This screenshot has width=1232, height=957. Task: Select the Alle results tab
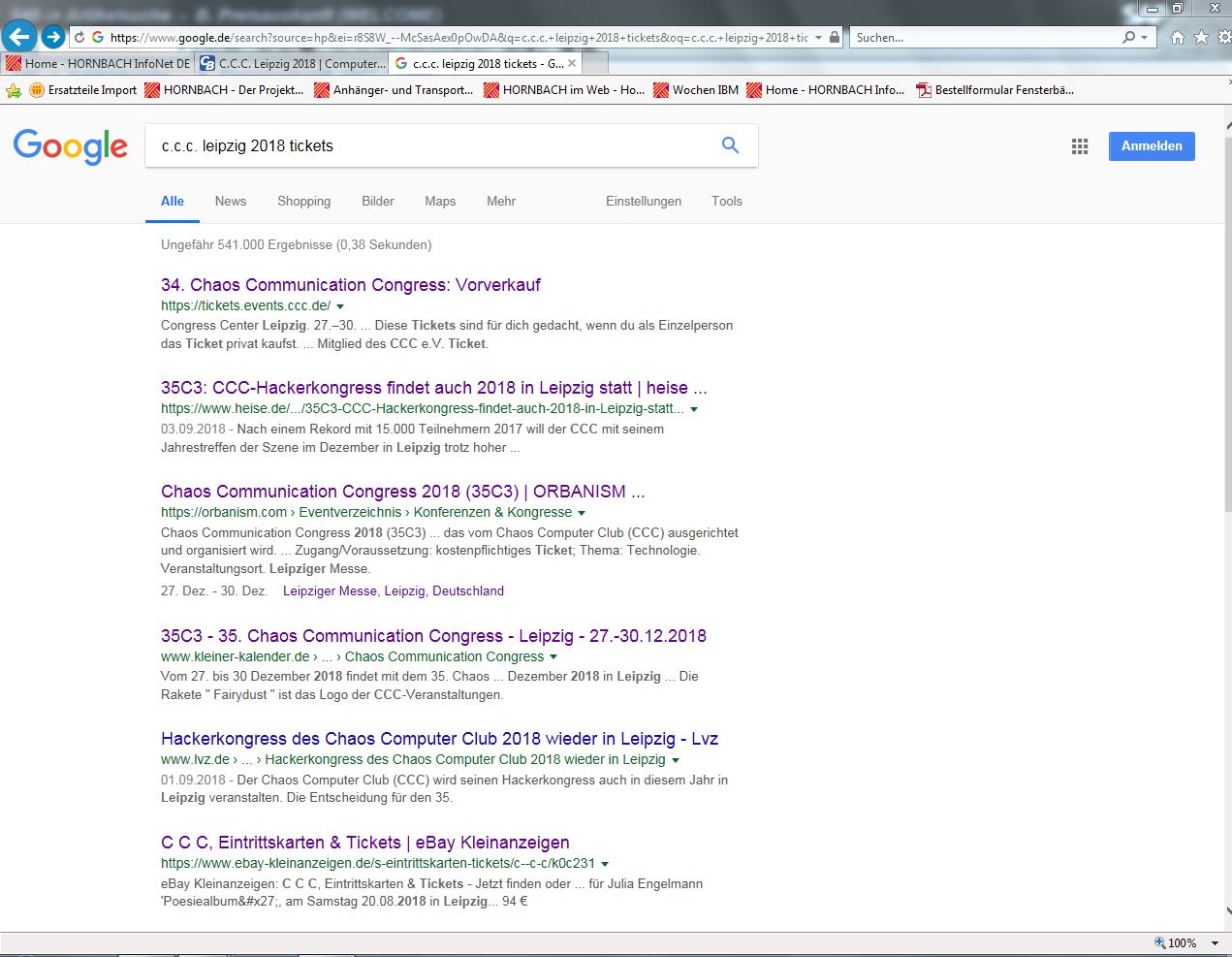pos(173,201)
